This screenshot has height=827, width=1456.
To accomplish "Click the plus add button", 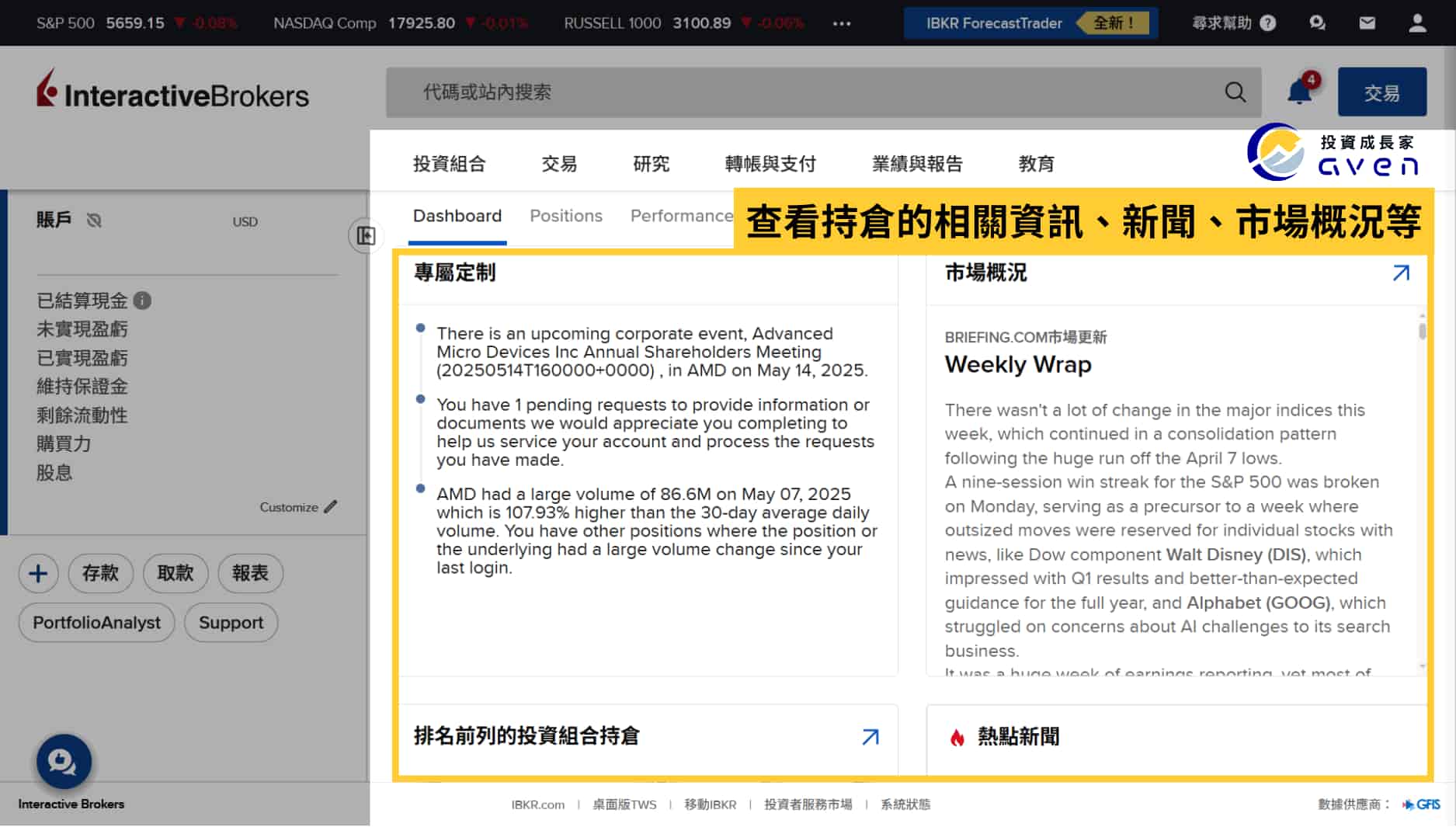I will [38, 574].
